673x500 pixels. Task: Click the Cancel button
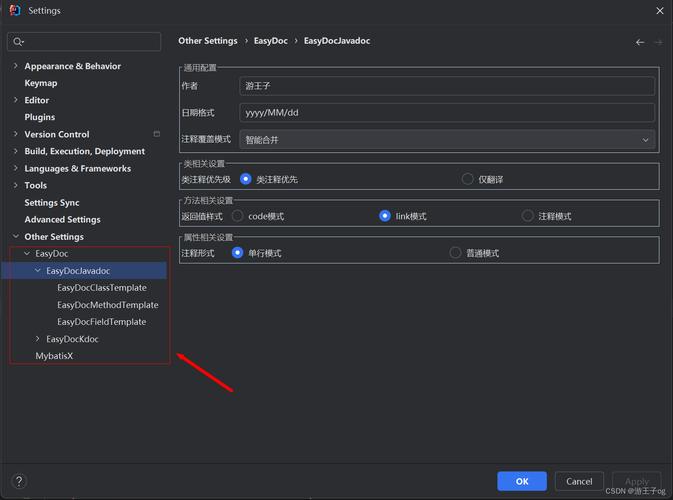click(x=579, y=481)
